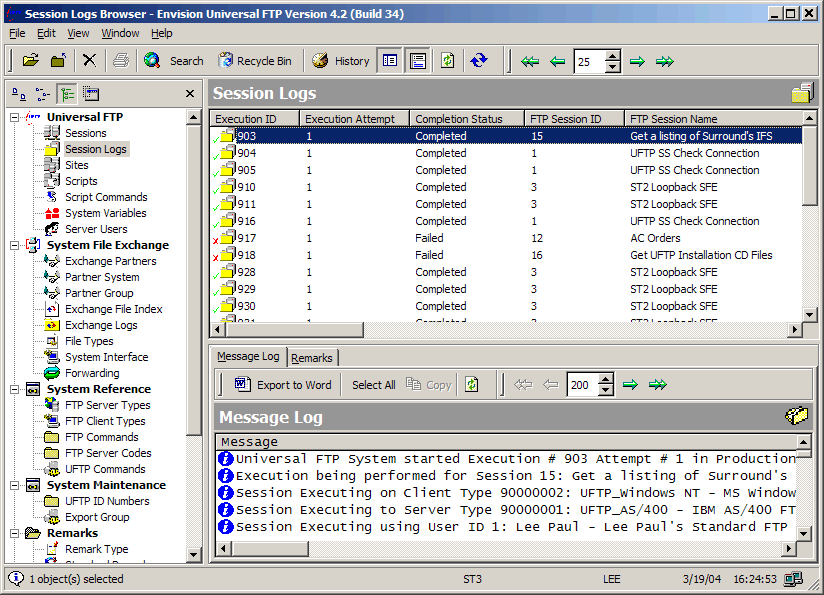Toggle the detail pane button left of the page refresh icon

click(x=418, y=61)
